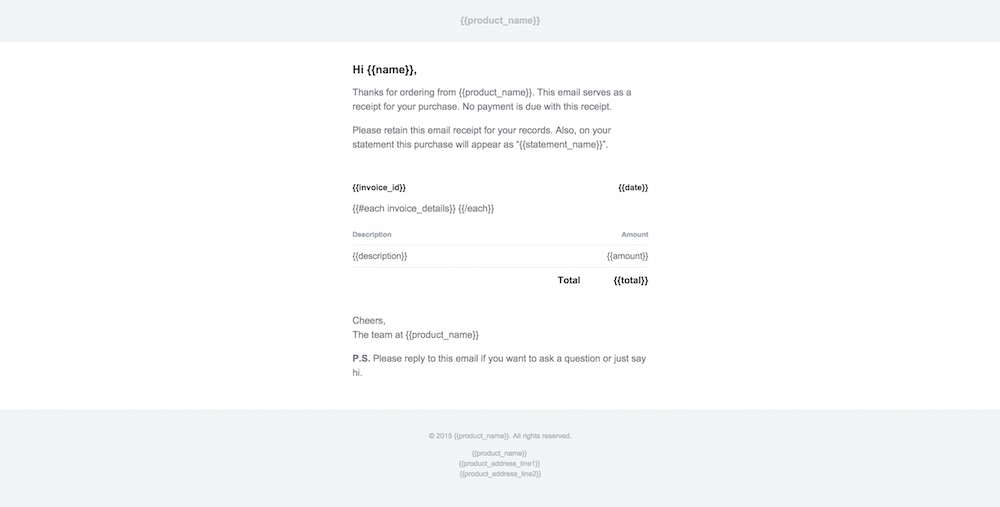
Task: Click footer {{product_name}} above address lines
Action: pyautogui.click(x=499, y=453)
